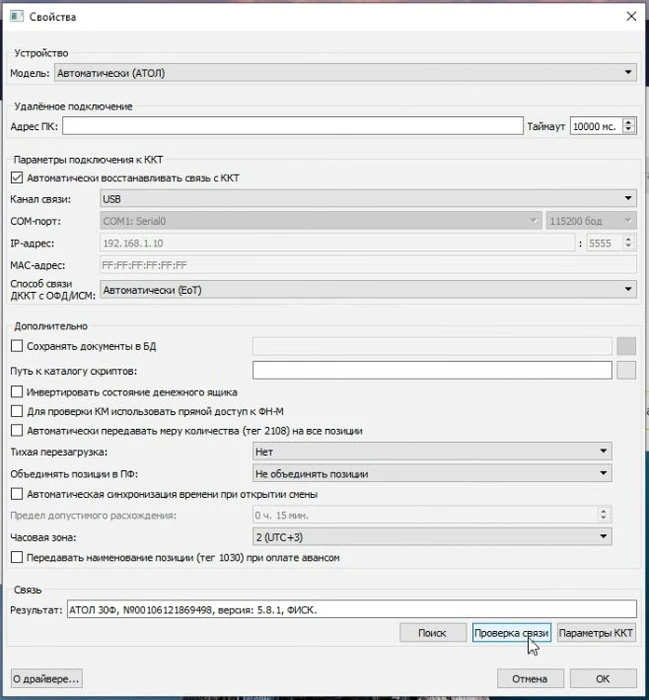Click the Адрес ПК input field
This screenshot has height=700, width=649.
[x=293, y=127]
